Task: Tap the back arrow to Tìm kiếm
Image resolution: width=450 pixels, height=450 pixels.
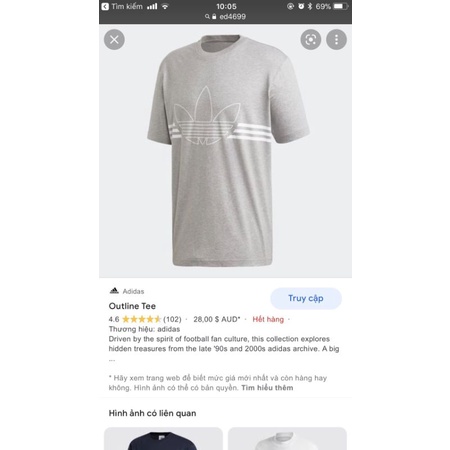Action: [x=105, y=7]
